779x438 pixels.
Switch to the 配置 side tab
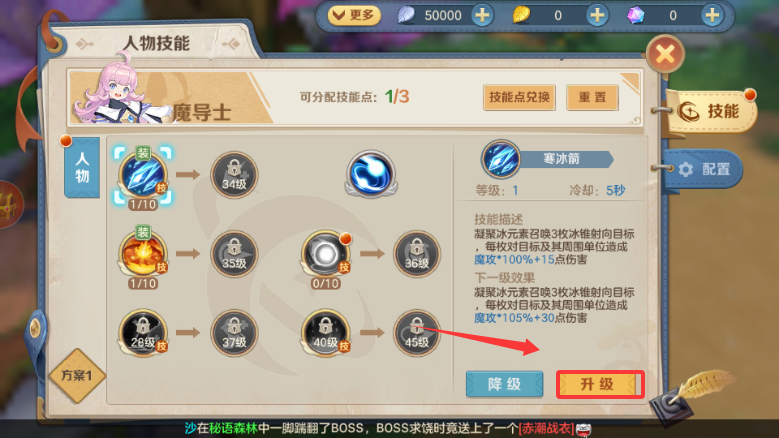click(705, 169)
